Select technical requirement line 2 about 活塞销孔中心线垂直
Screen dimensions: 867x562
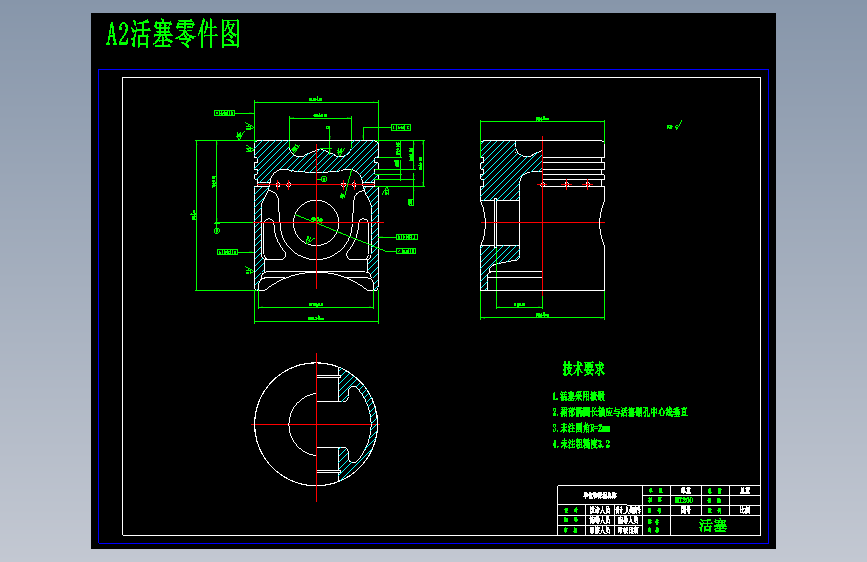620,412
